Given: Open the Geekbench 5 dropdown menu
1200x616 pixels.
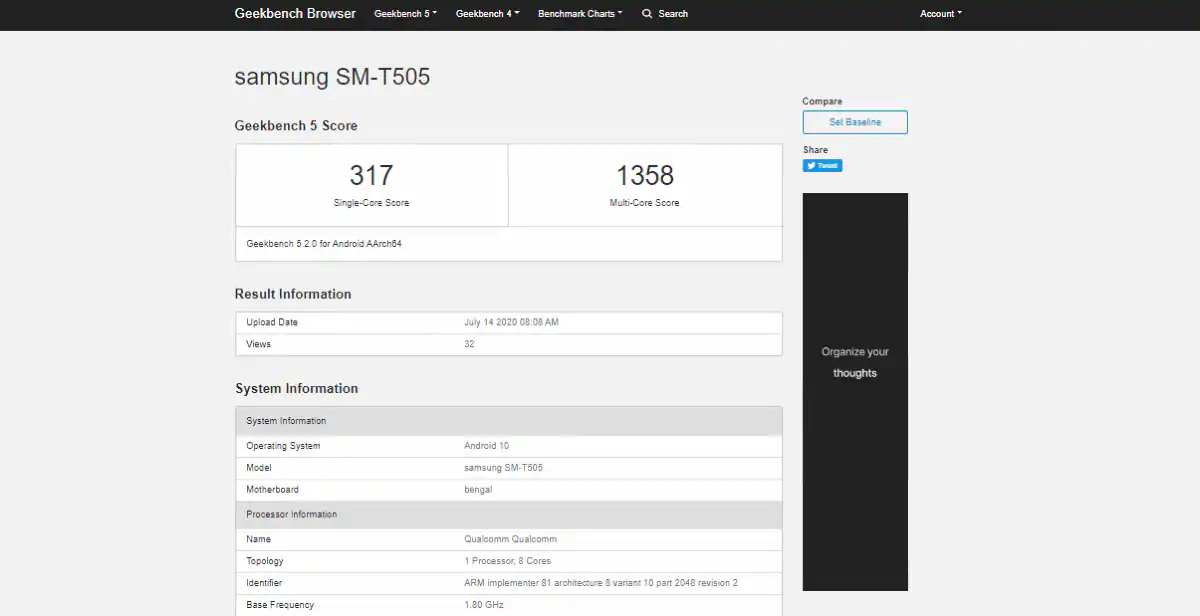Looking at the screenshot, I should [405, 14].
